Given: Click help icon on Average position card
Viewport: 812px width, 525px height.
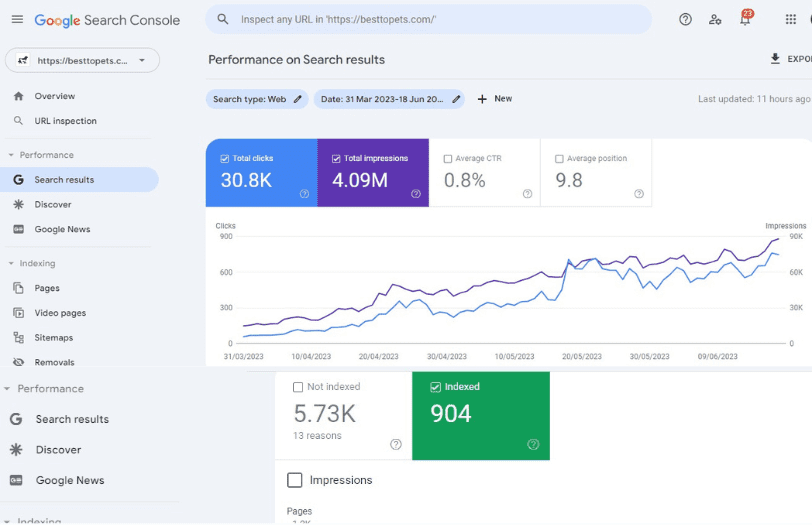Looking at the screenshot, I should (639, 194).
